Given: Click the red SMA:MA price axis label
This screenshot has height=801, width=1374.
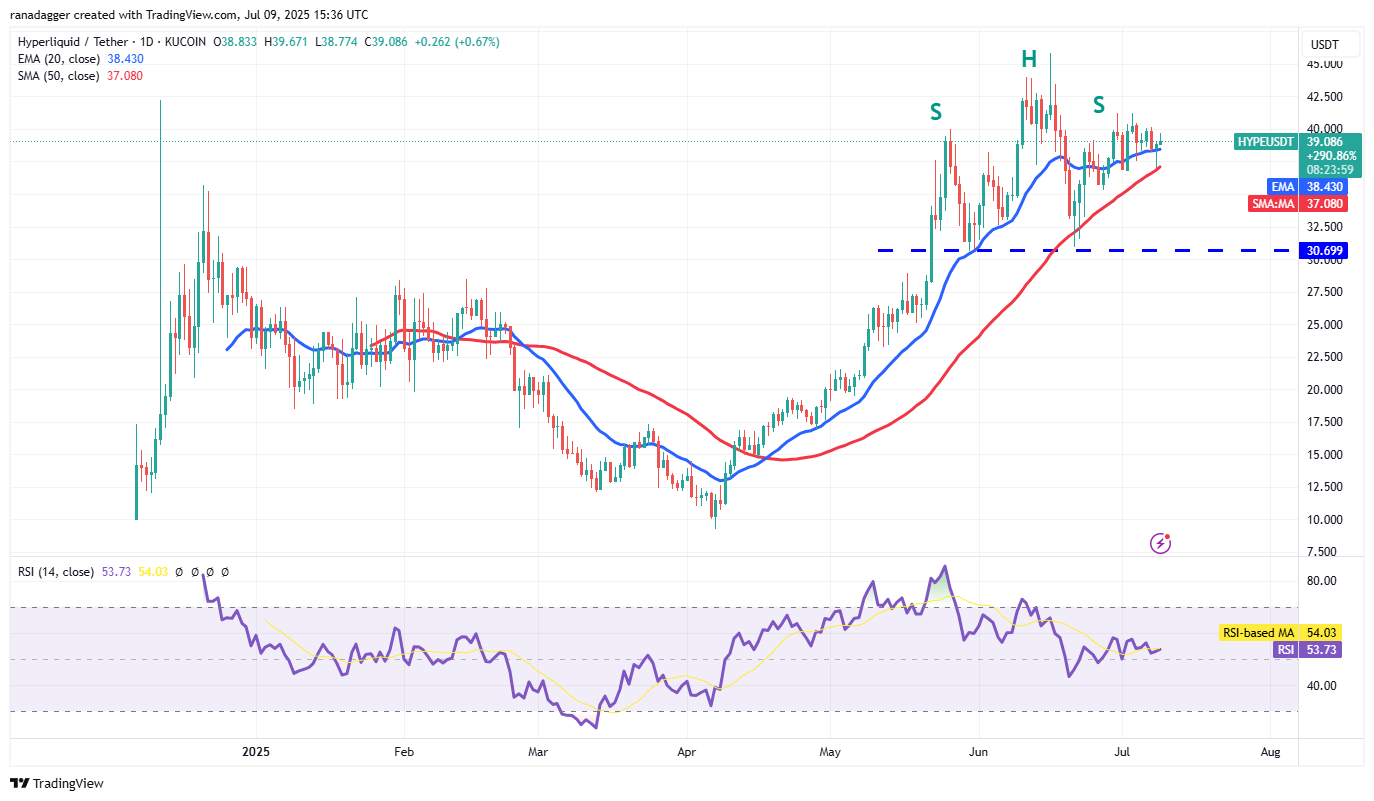Looking at the screenshot, I should [1275, 203].
